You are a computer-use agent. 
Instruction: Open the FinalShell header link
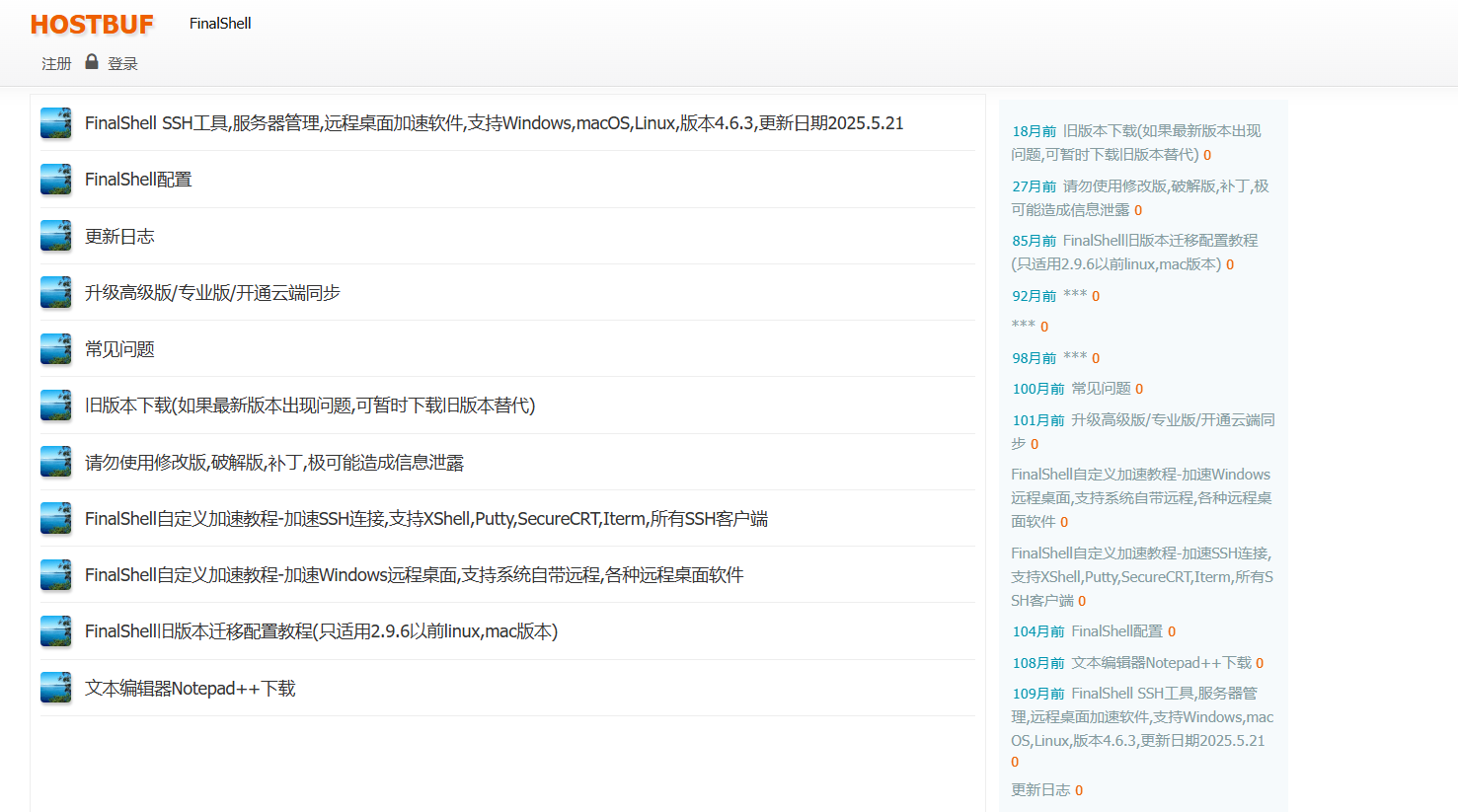point(220,23)
